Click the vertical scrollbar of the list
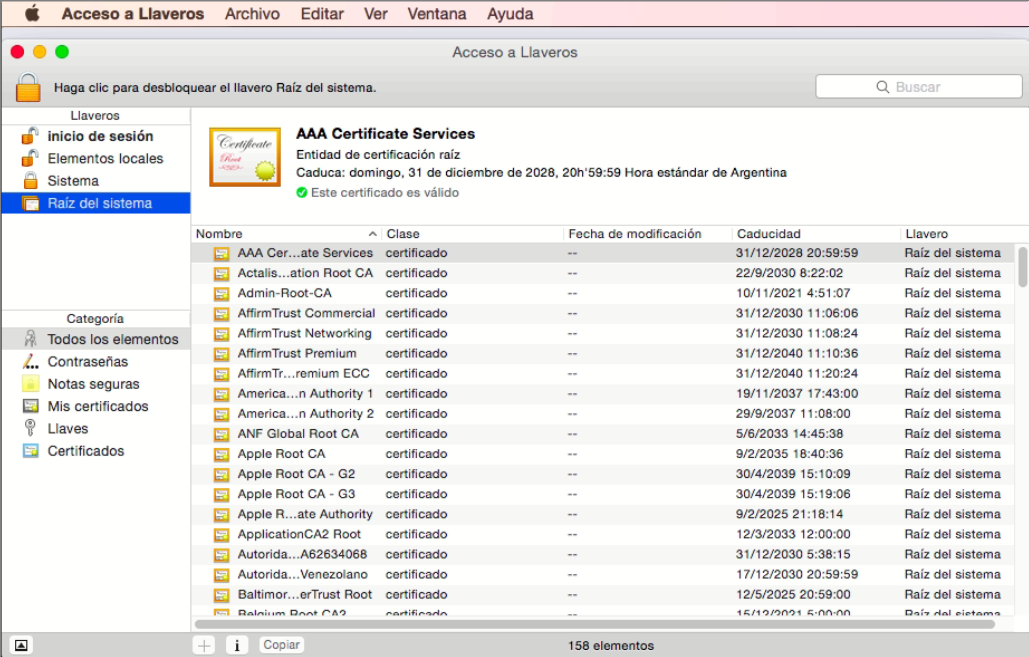 [x=1022, y=266]
